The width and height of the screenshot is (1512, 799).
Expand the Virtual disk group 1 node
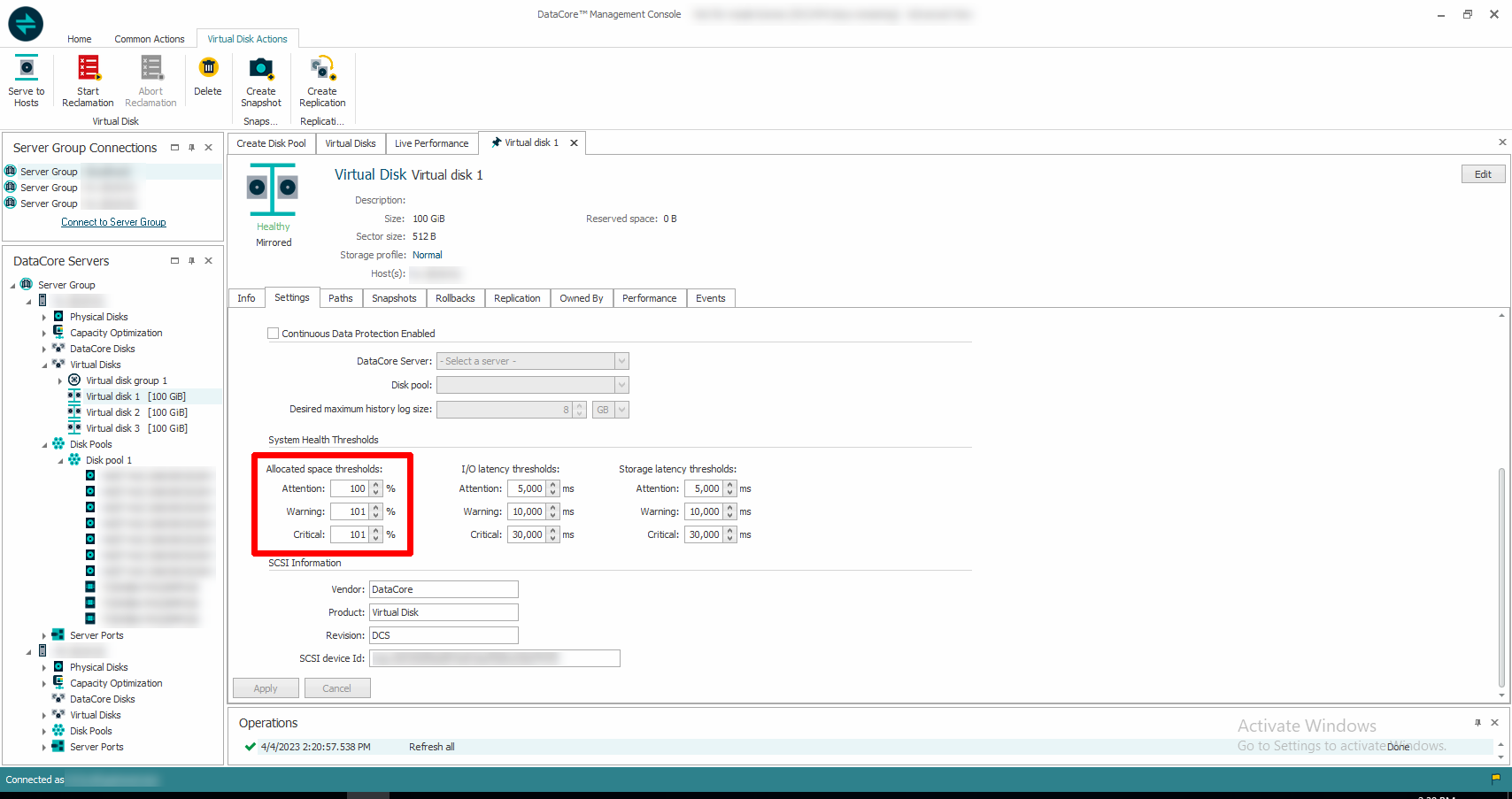[x=60, y=380]
